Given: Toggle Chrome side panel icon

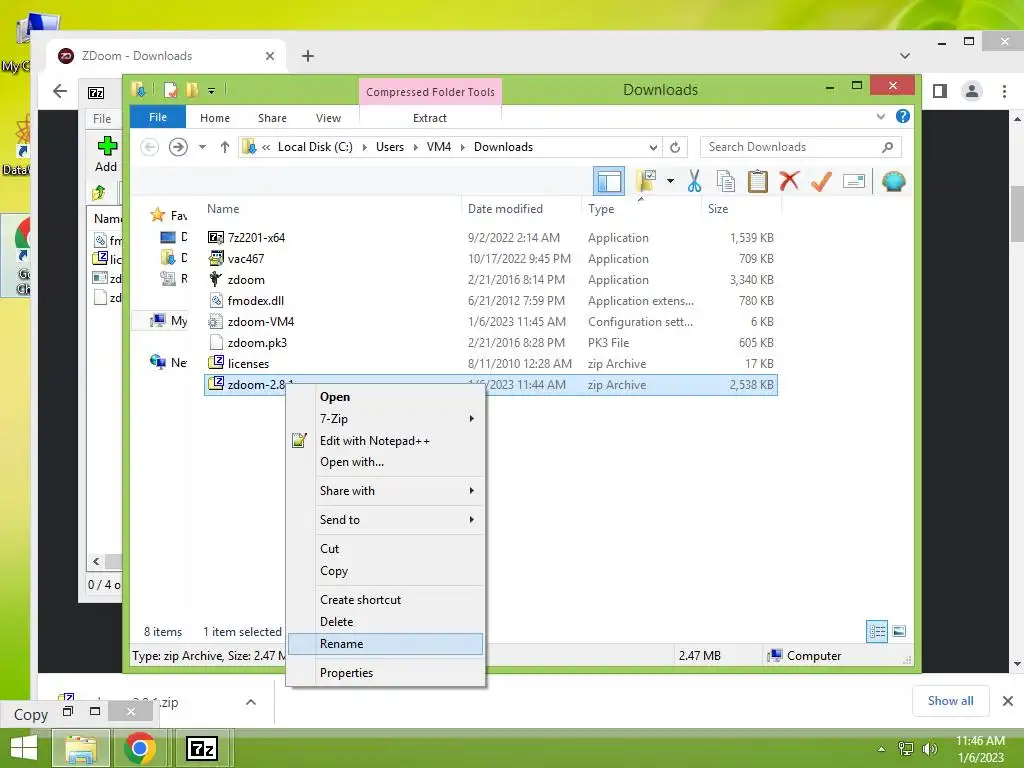Looking at the screenshot, I should click(940, 91).
